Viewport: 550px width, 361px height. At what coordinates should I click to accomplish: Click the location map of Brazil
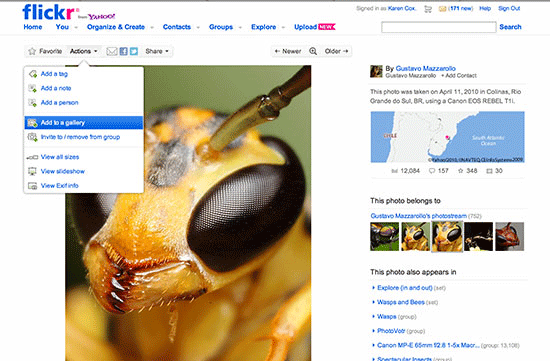pyautogui.click(x=448, y=137)
